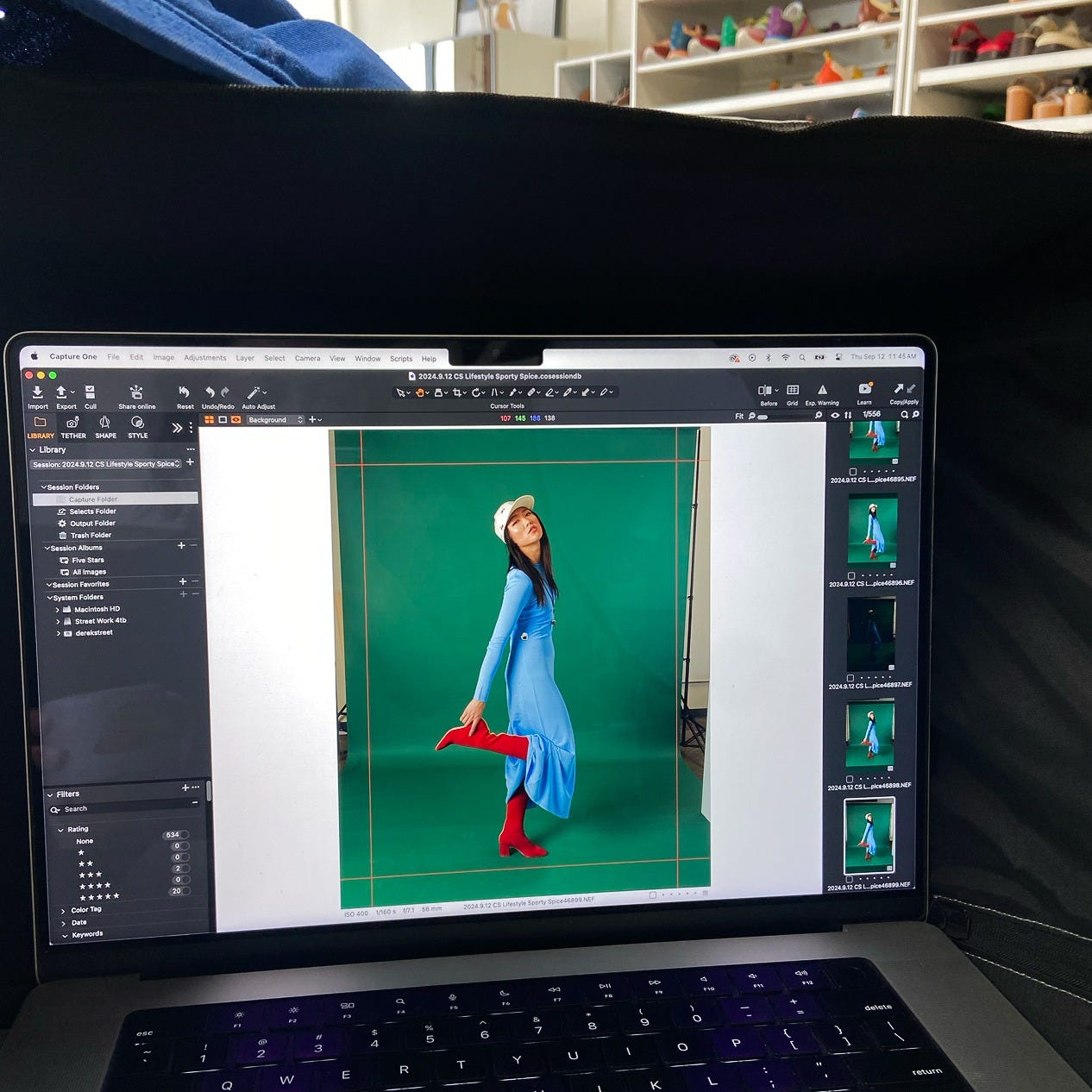Click the Undo arrow icon
1092x1092 pixels.
click(x=210, y=392)
